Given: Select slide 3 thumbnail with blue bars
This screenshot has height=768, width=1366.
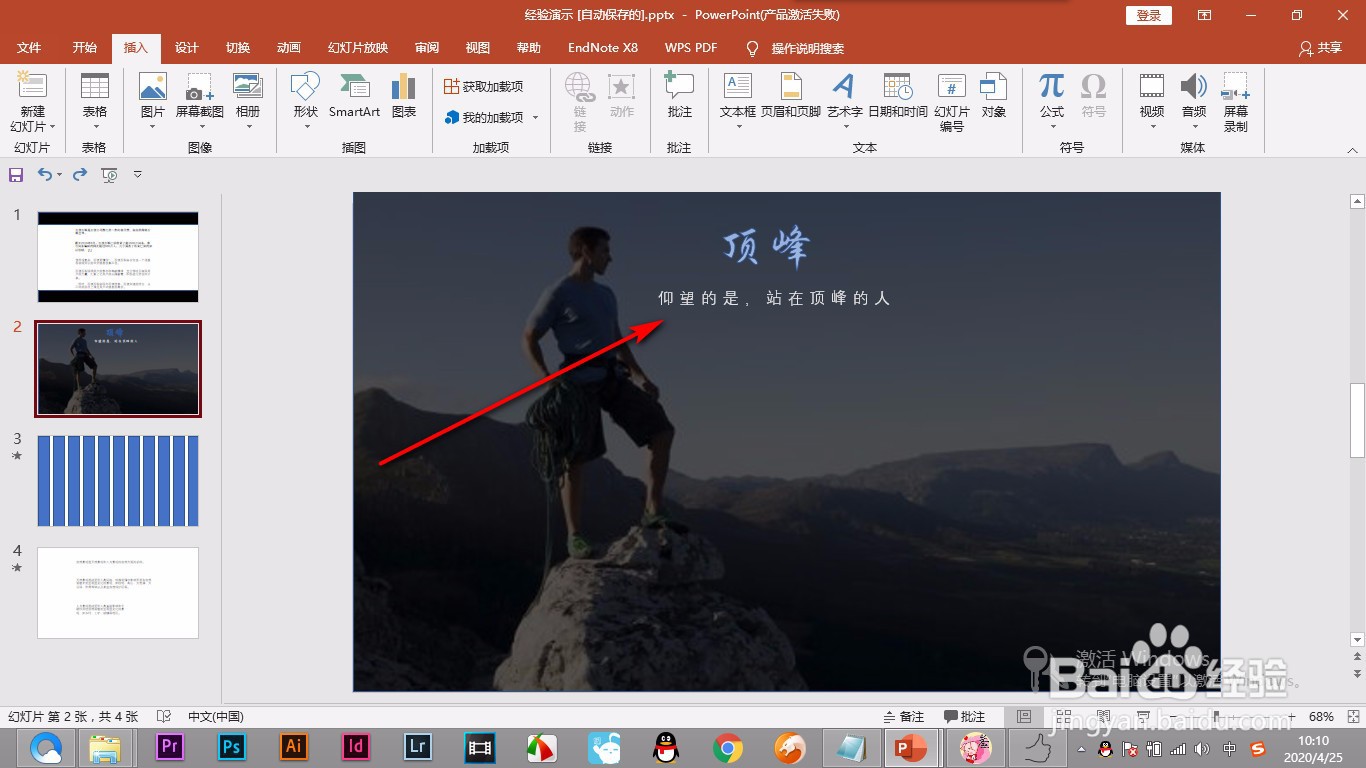Looking at the screenshot, I should (118, 481).
